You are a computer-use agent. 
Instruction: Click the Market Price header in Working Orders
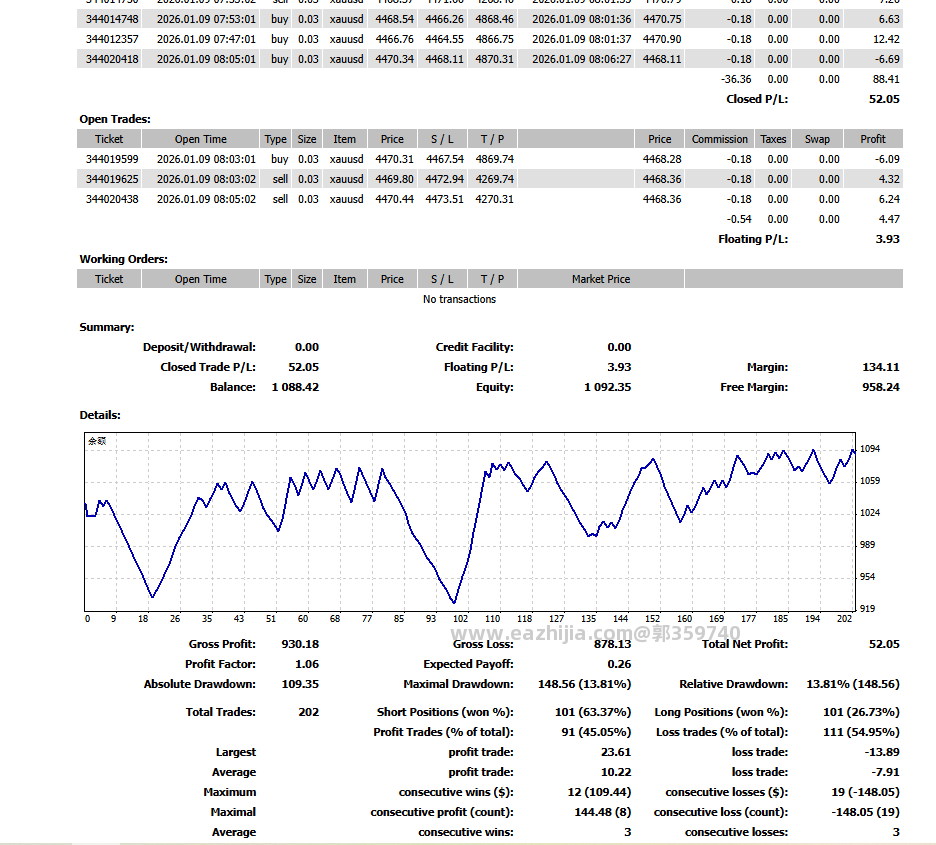point(601,279)
